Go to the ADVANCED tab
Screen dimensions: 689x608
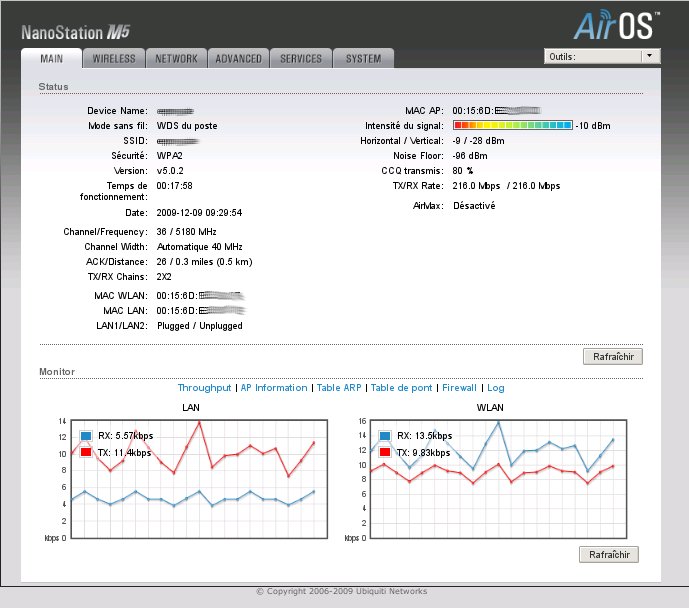point(239,58)
